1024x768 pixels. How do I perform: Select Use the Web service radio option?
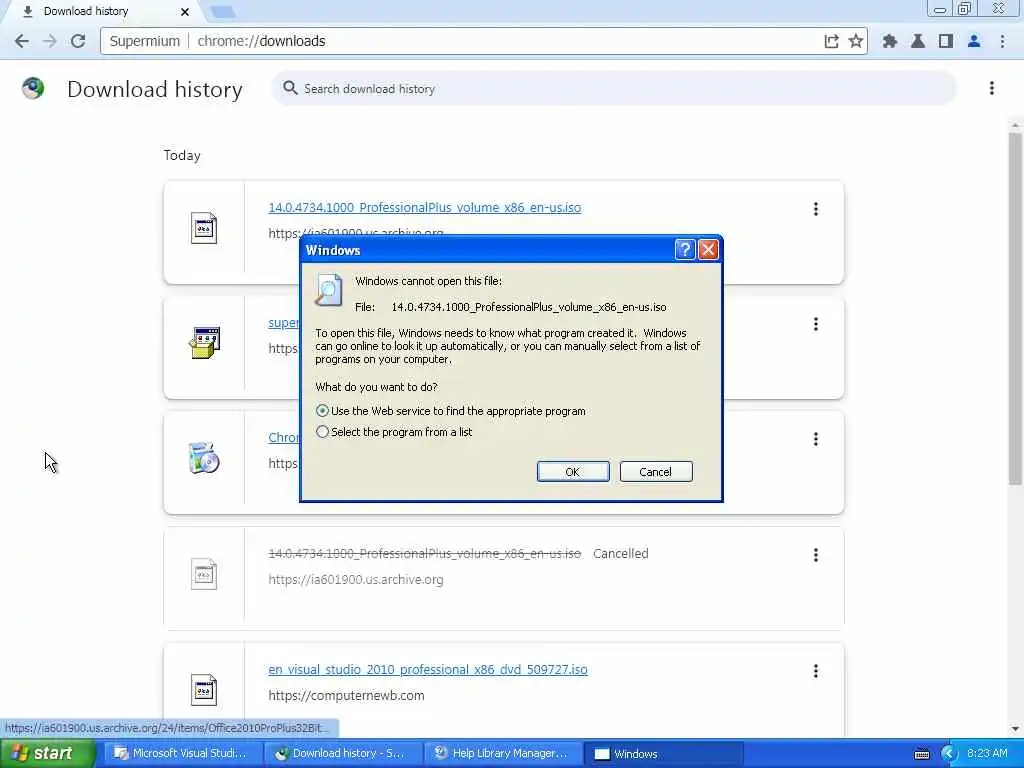coord(322,411)
